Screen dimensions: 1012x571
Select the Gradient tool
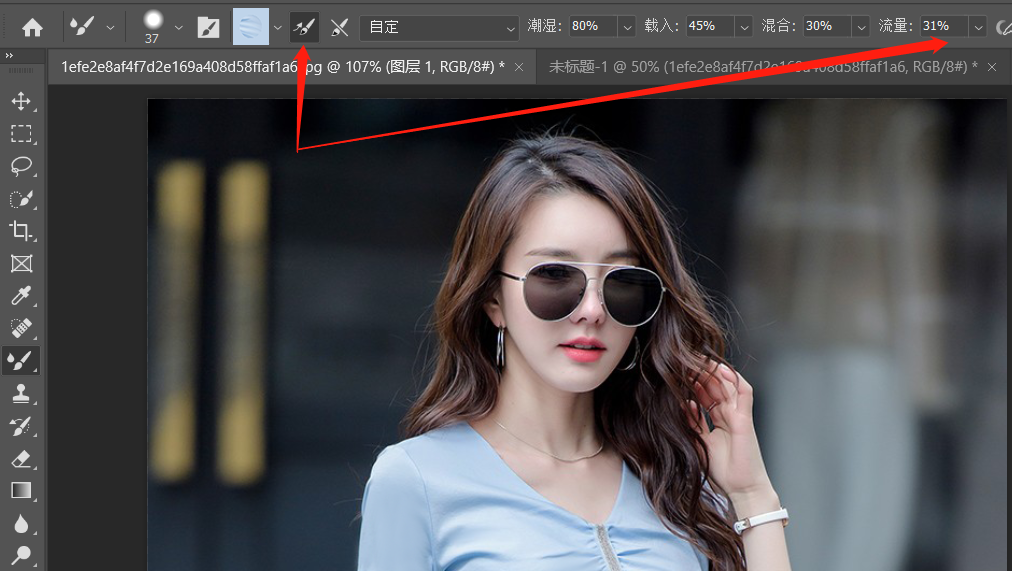point(21,491)
